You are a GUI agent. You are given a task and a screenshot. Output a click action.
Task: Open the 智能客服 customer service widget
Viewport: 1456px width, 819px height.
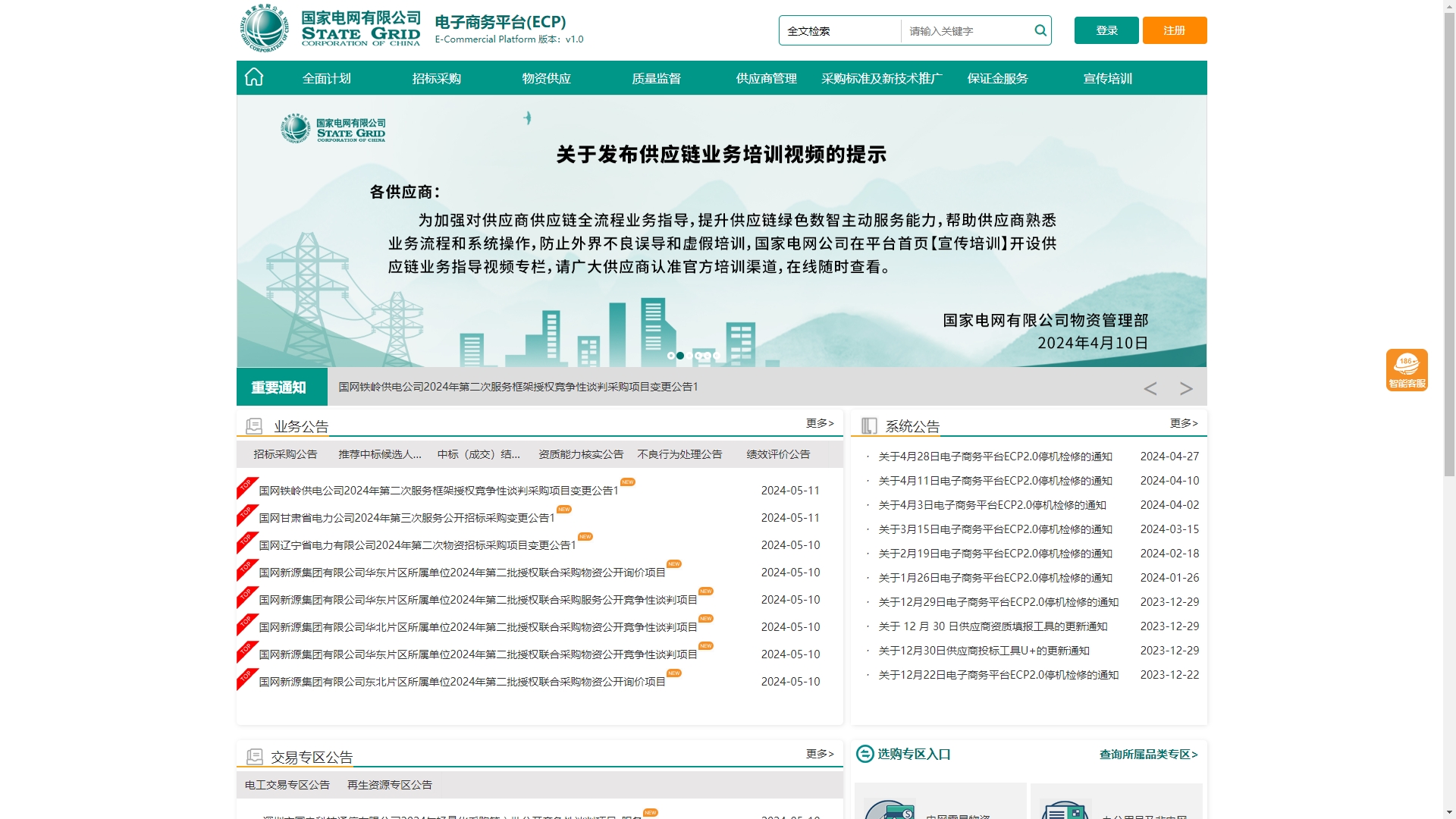click(x=1407, y=370)
